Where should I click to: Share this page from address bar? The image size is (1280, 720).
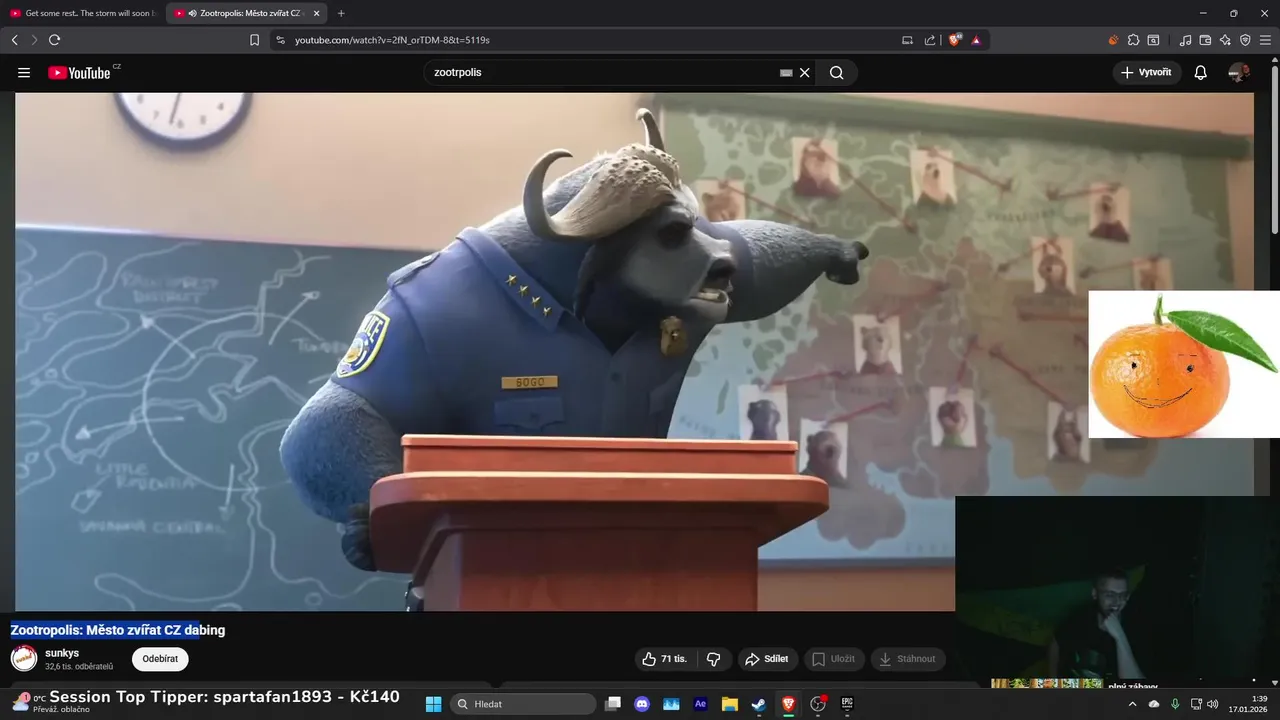(x=930, y=40)
